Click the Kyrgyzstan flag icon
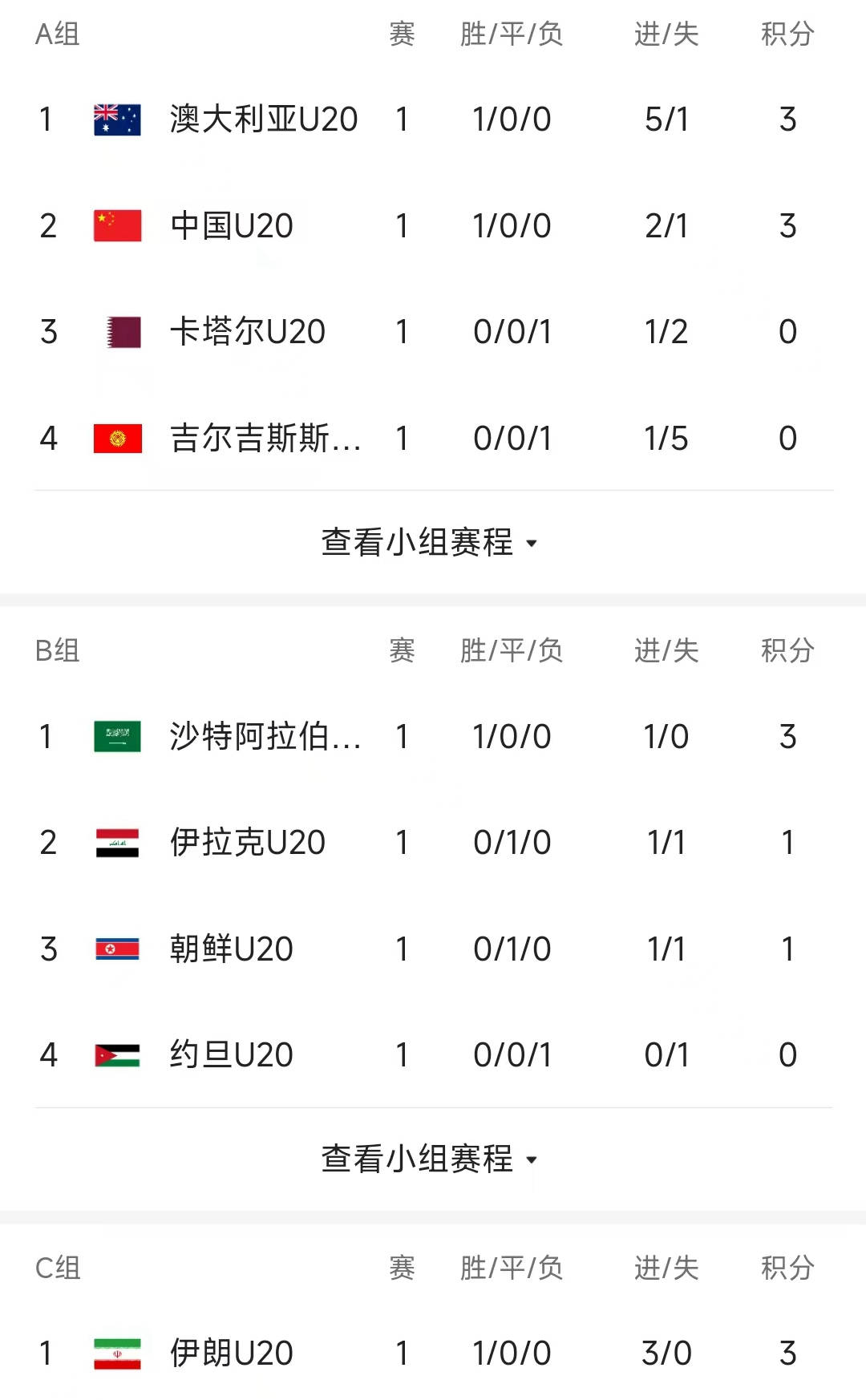 pyautogui.click(x=117, y=439)
